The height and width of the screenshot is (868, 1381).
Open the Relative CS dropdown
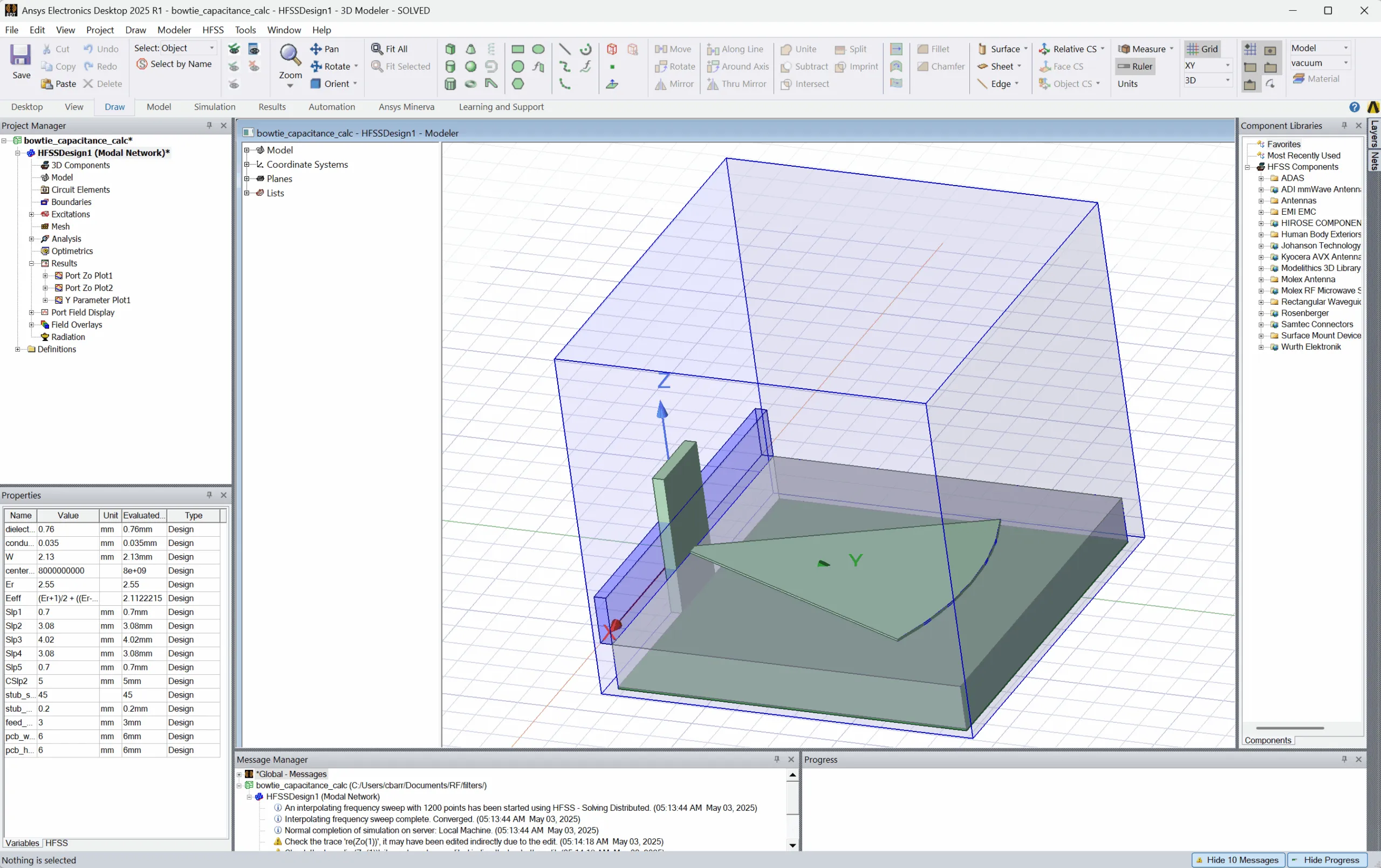click(1072, 49)
